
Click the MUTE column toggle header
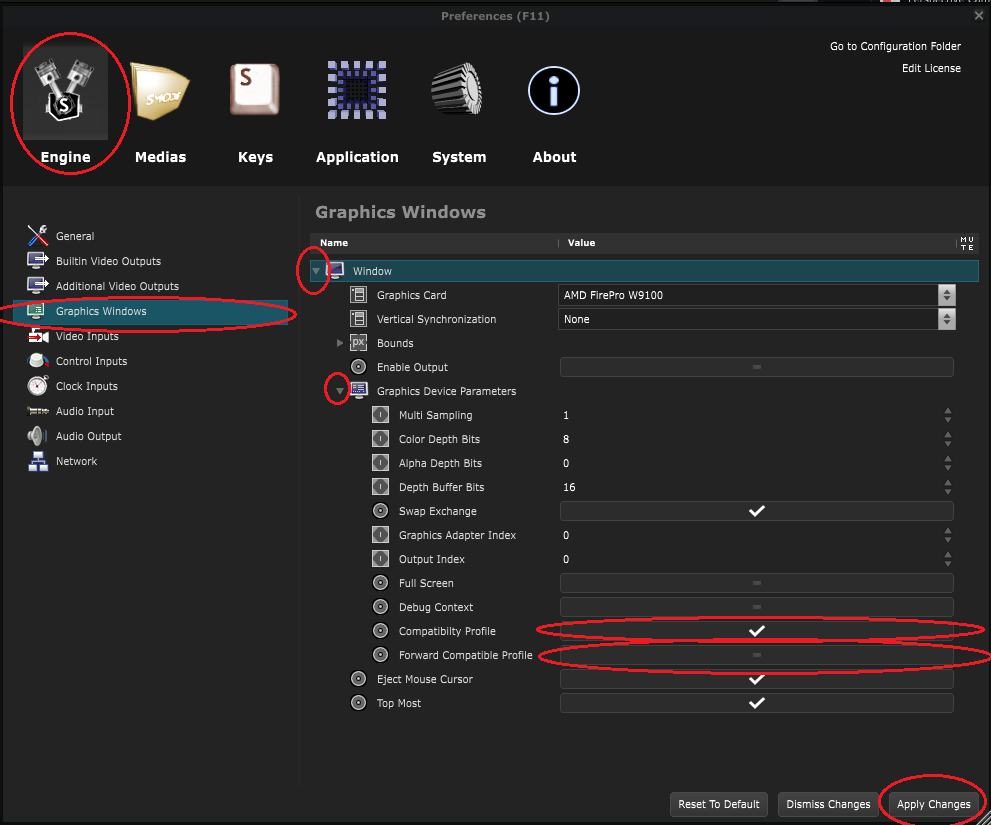967,243
